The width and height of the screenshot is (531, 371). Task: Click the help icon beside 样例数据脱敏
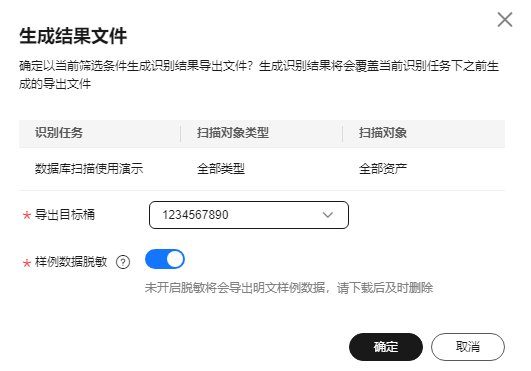pyautogui.click(x=123, y=262)
